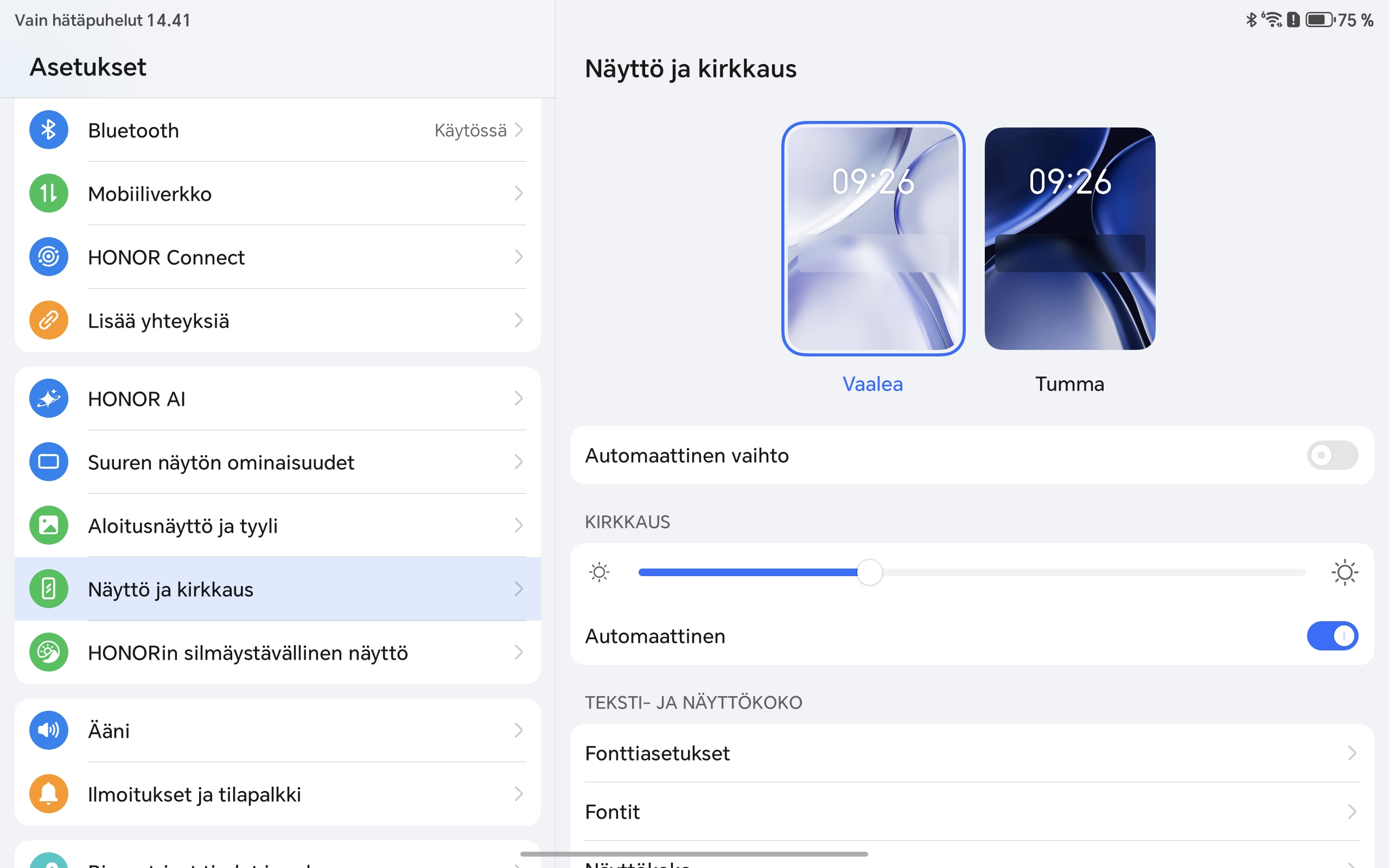Select Näyttö ja kirkkaus in the sidebar

tap(170, 590)
